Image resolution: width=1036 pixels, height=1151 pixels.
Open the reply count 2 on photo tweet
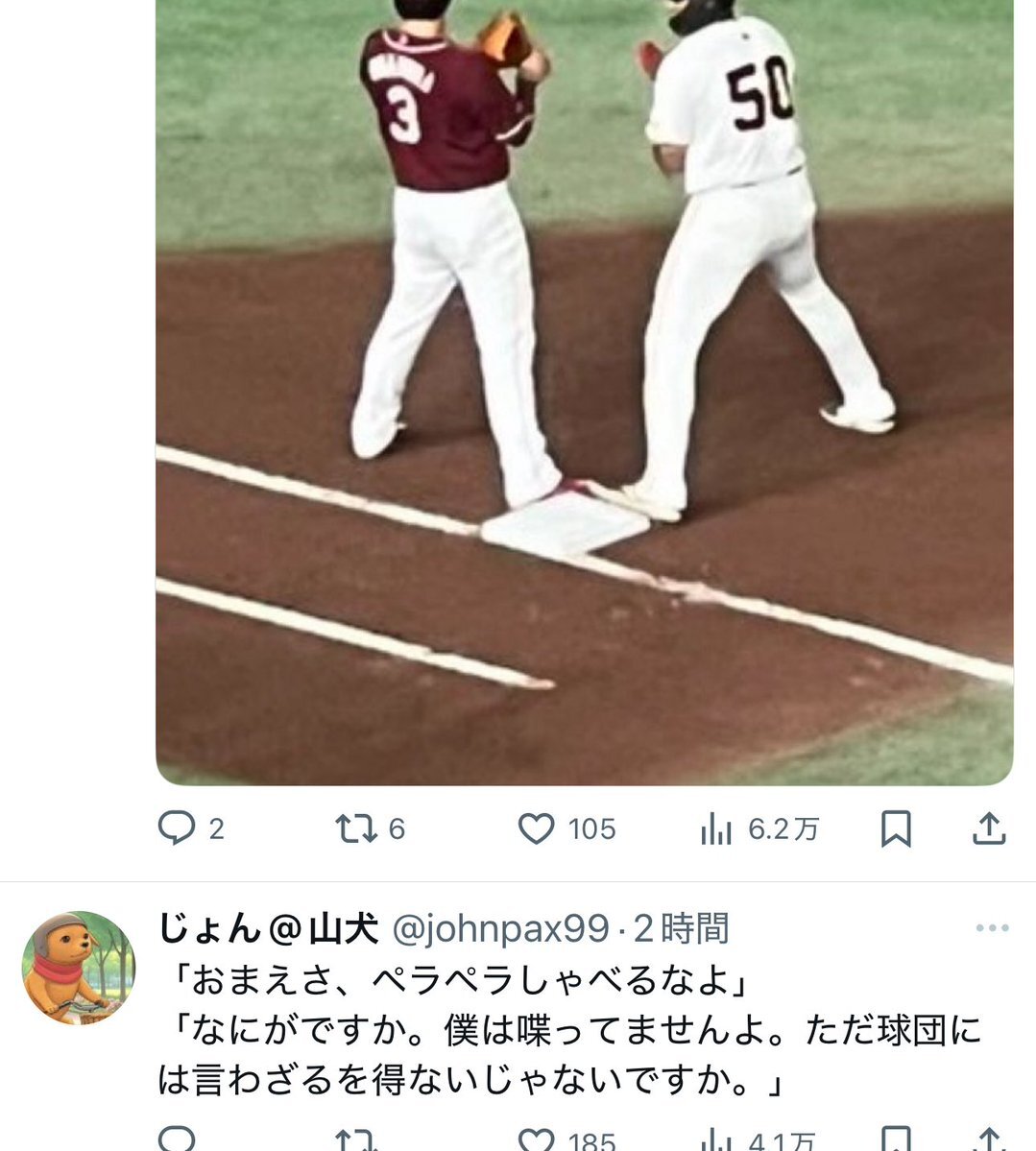click(217, 829)
